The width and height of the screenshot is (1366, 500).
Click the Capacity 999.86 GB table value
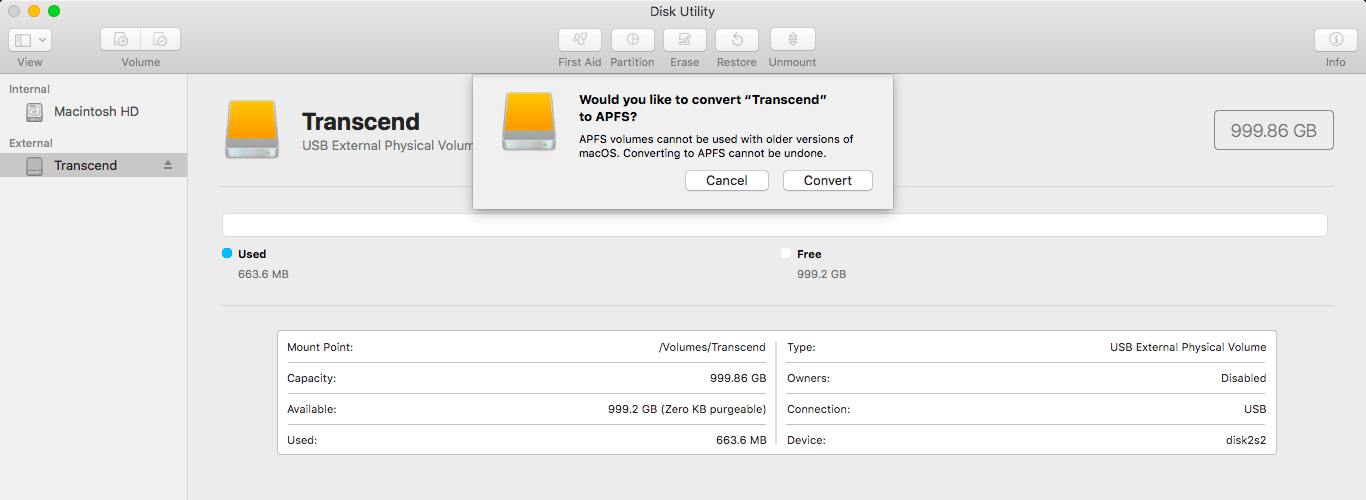click(x=738, y=378)
